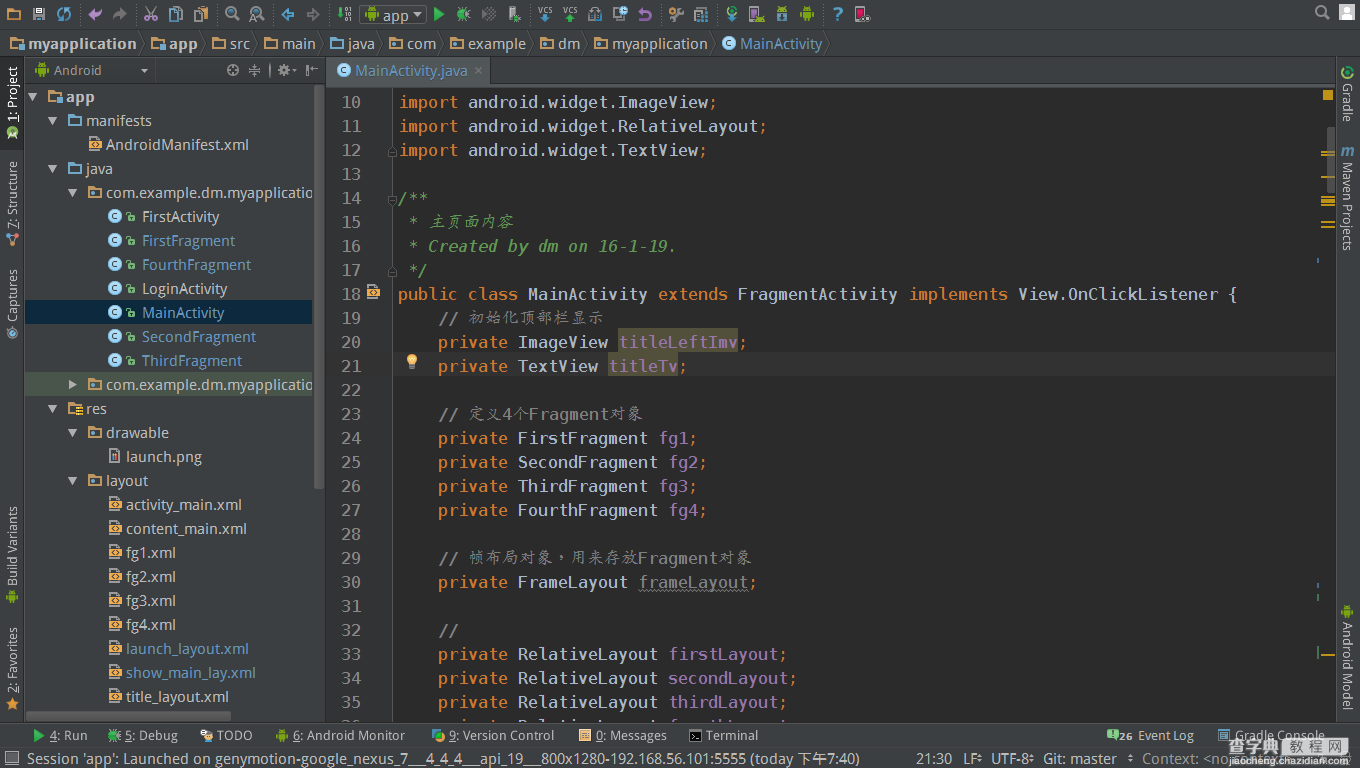Image resolution: width=1360 pixels, height=768 pixels.
Task: Click the Paste clipboard icon
Action: point(201,14)
